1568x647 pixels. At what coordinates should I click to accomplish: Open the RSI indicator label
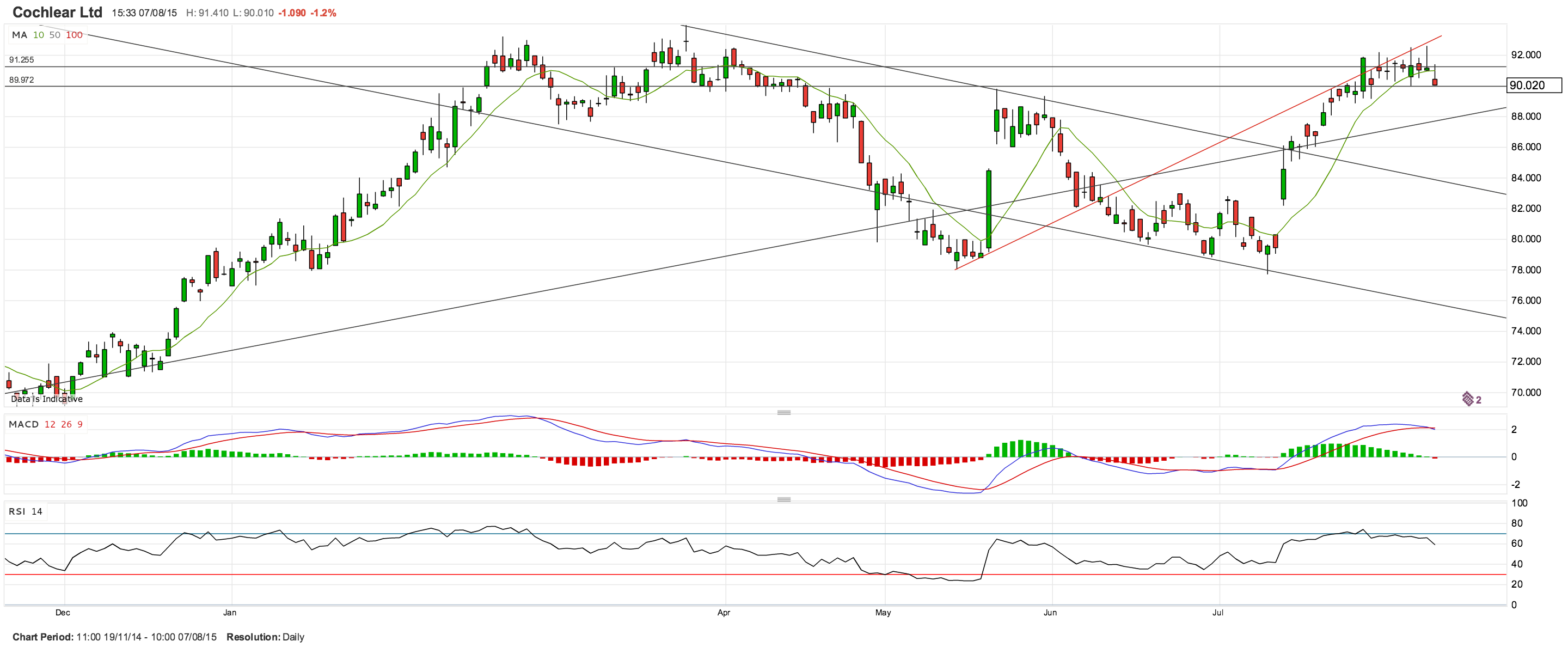(17, 511)
